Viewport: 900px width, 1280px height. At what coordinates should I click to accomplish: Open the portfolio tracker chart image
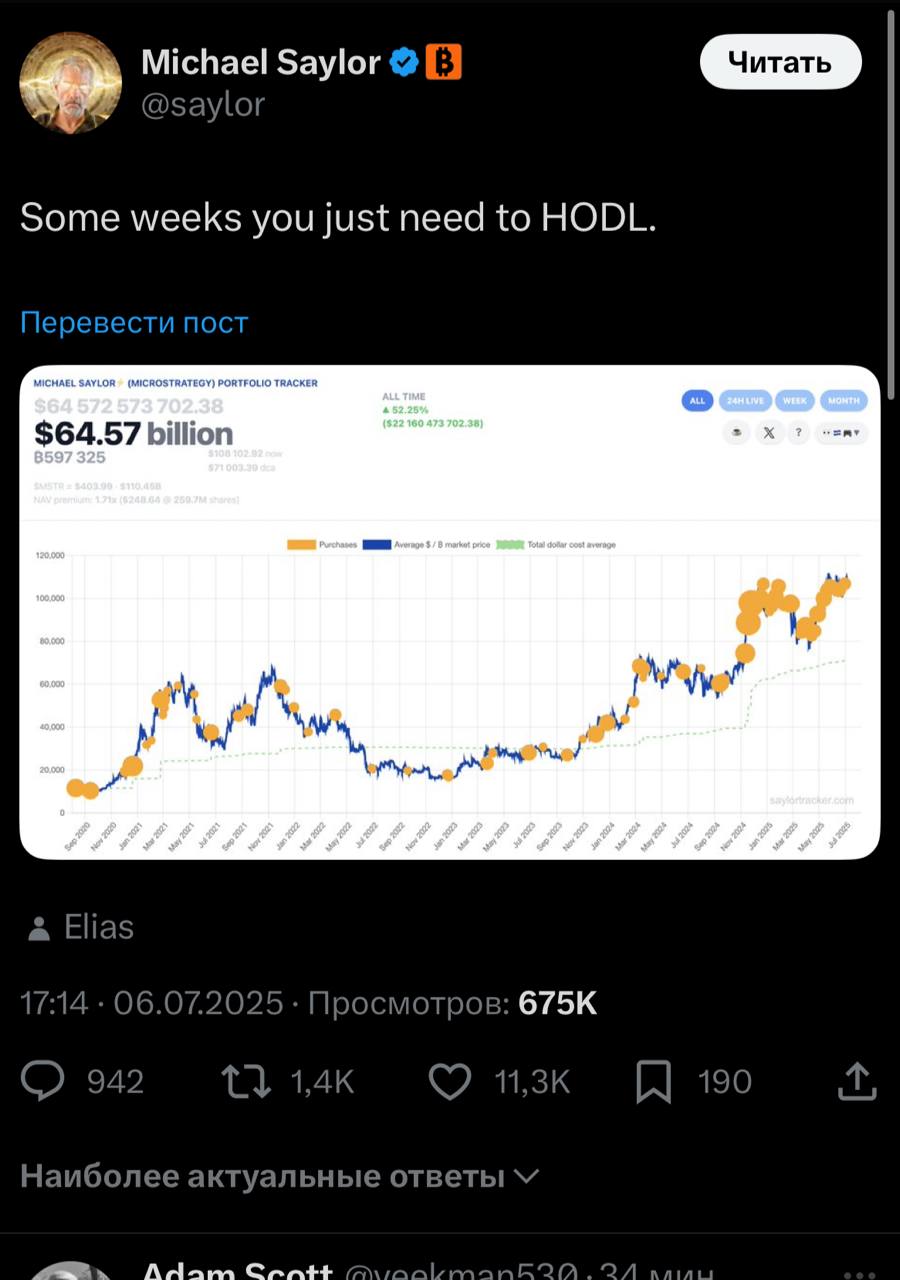tap(450, 612)
